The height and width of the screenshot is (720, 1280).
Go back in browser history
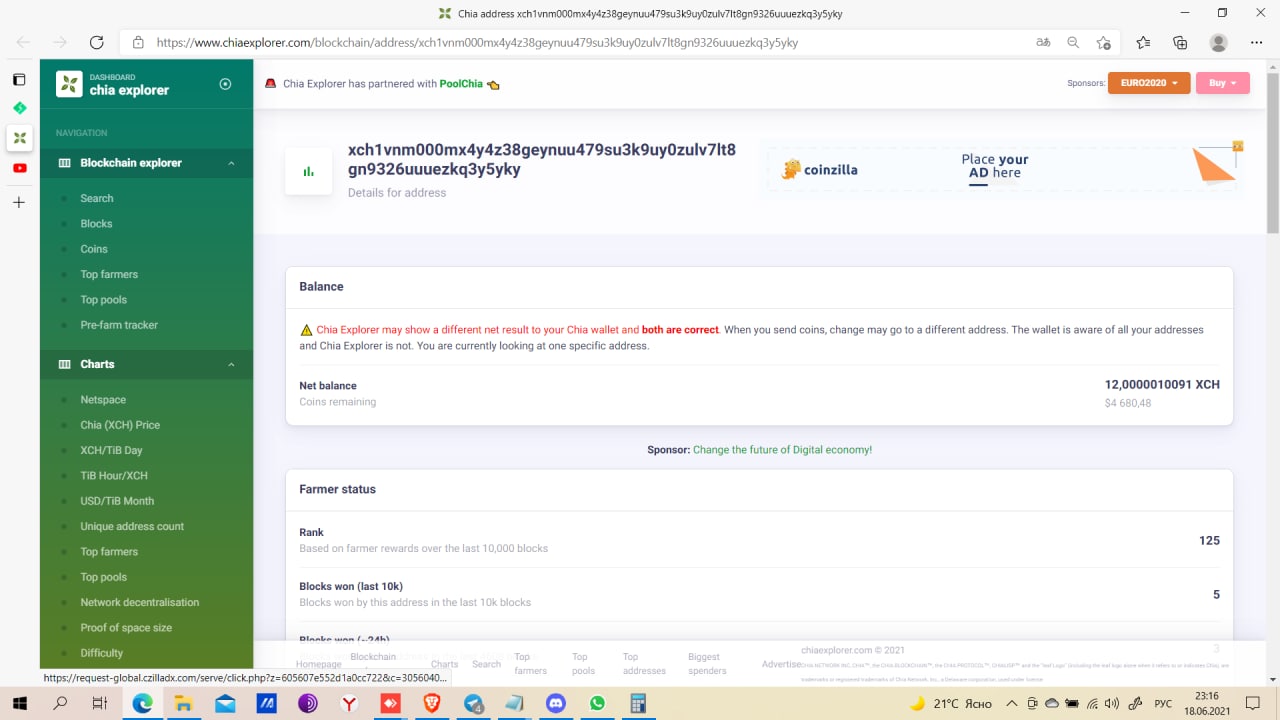[24, 42]
